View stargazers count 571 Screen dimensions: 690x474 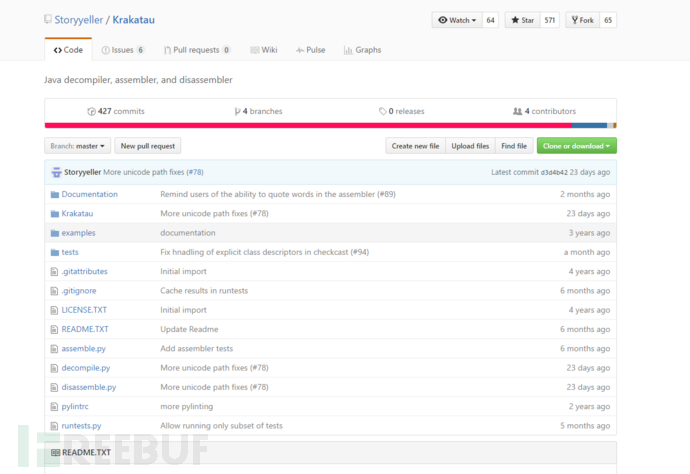550,20
